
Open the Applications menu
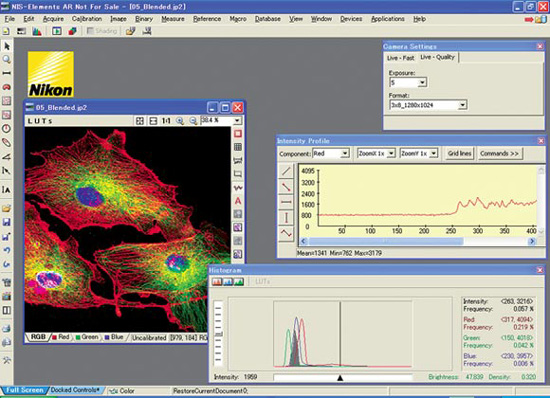coord(388,19)
